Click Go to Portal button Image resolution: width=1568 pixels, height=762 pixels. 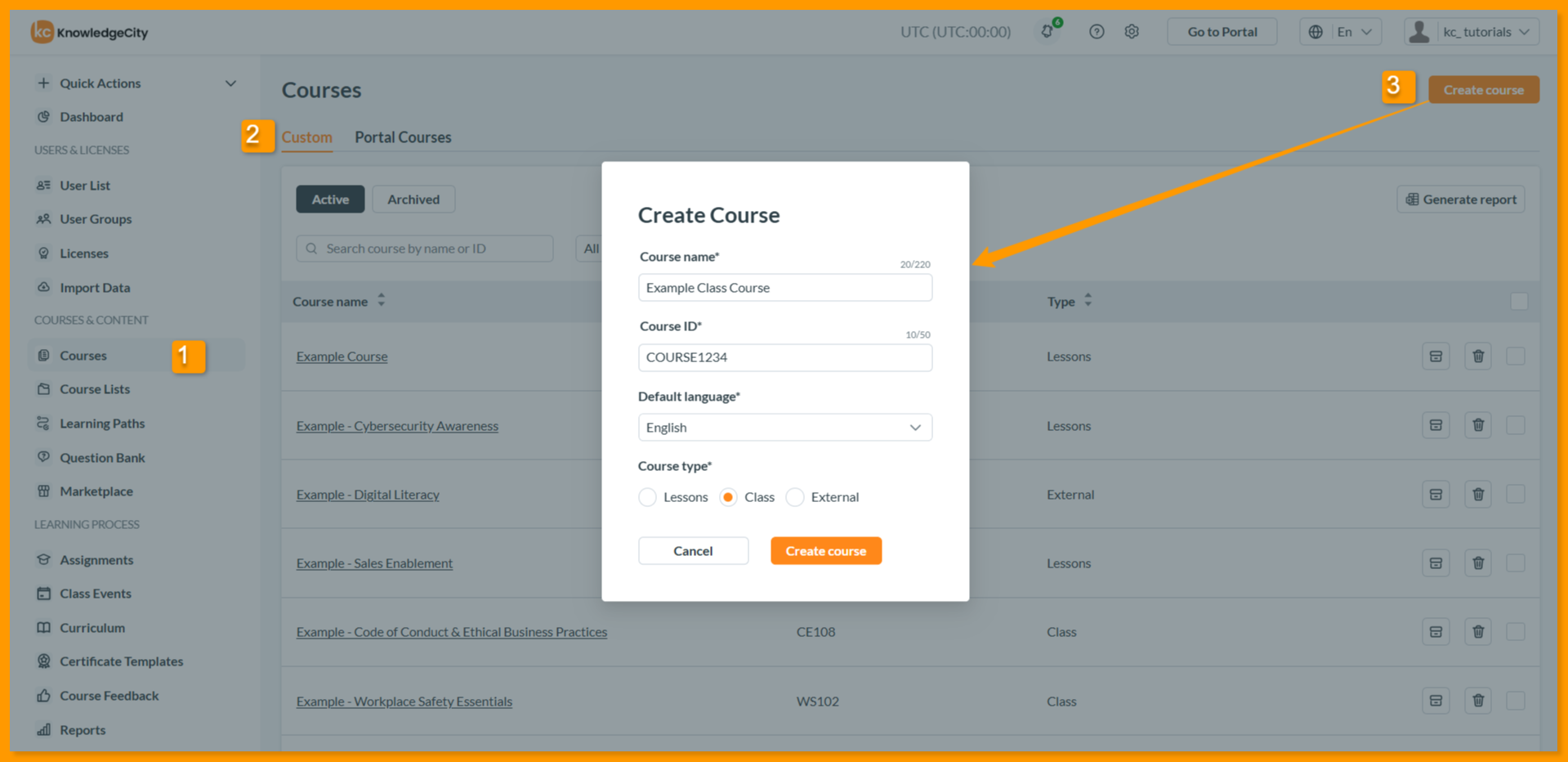pos(1222,32)
